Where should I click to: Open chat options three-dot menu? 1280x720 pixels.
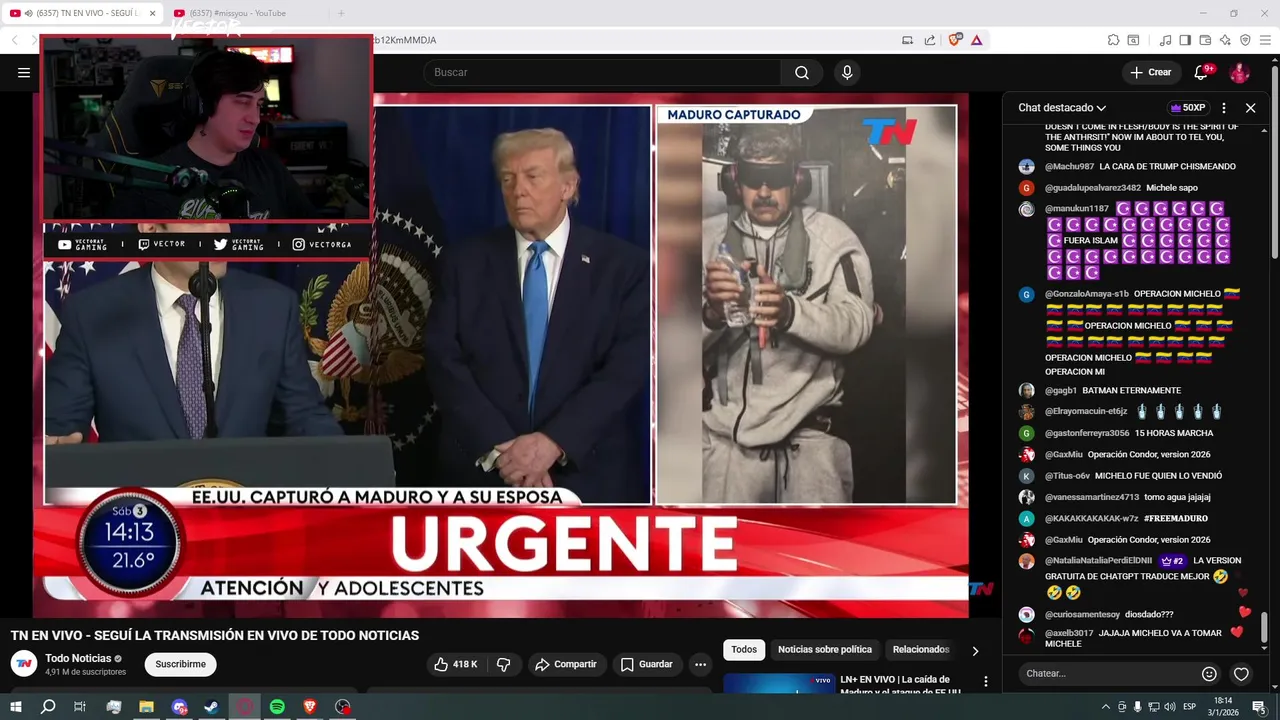[1224, 107]
